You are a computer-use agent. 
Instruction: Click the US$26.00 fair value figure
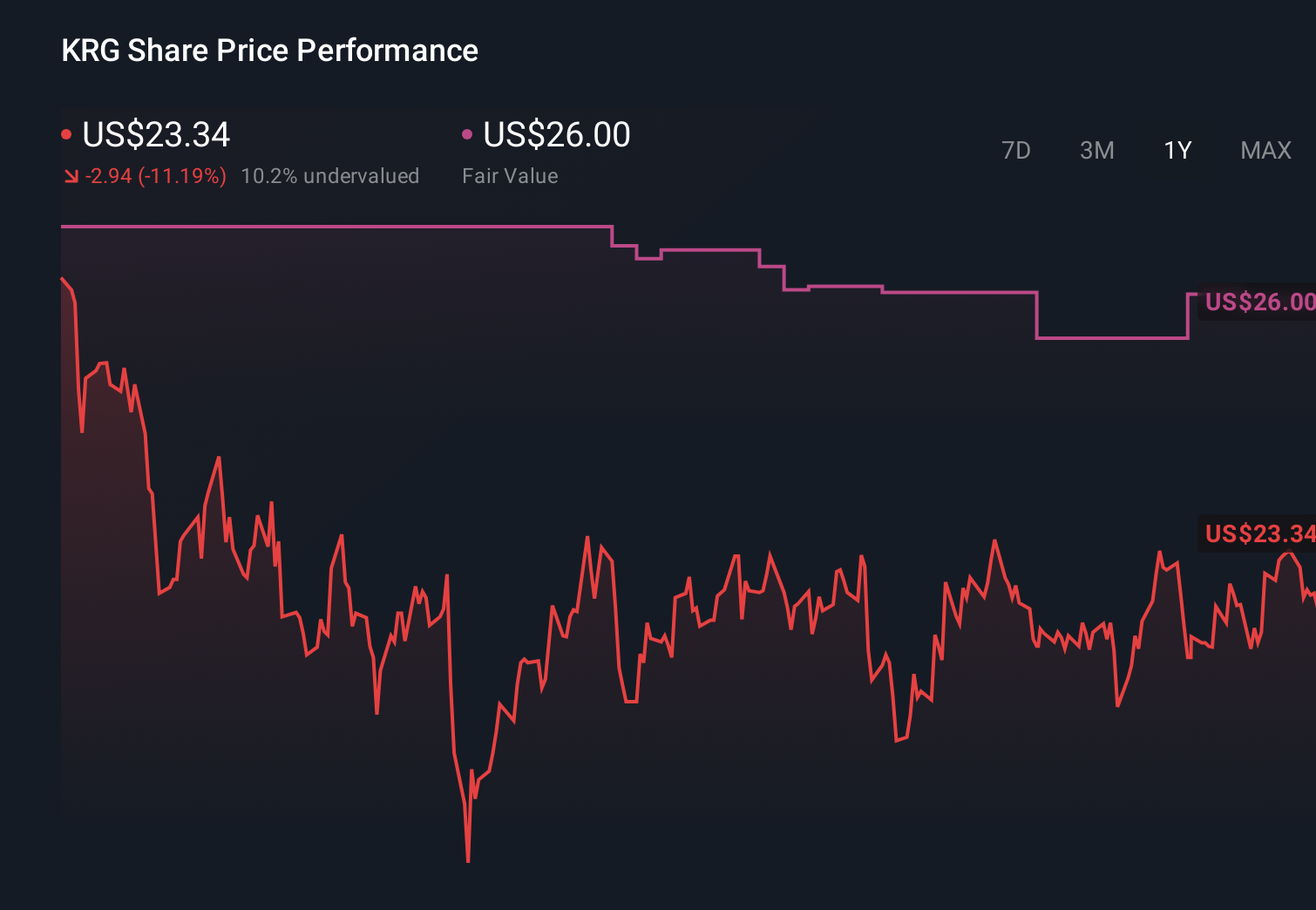click(x=556, y=134)
